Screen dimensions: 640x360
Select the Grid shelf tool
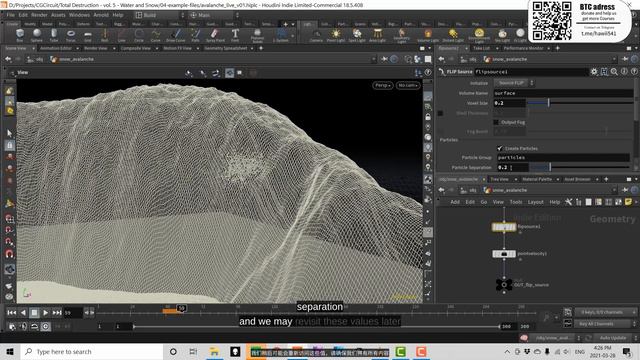pyautogui.click(x=88, y=35)
